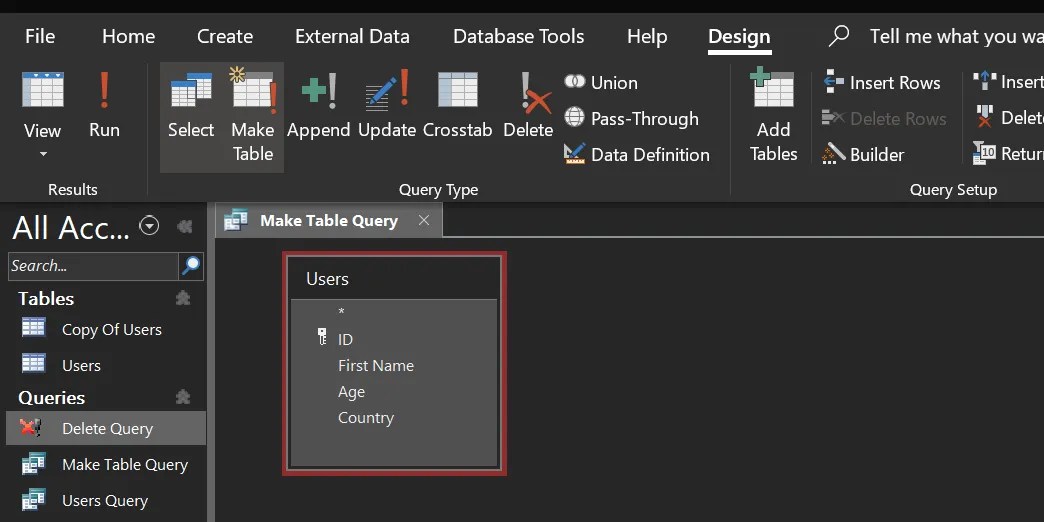
Task: Open the expression Builder
Action: point(863,154)
